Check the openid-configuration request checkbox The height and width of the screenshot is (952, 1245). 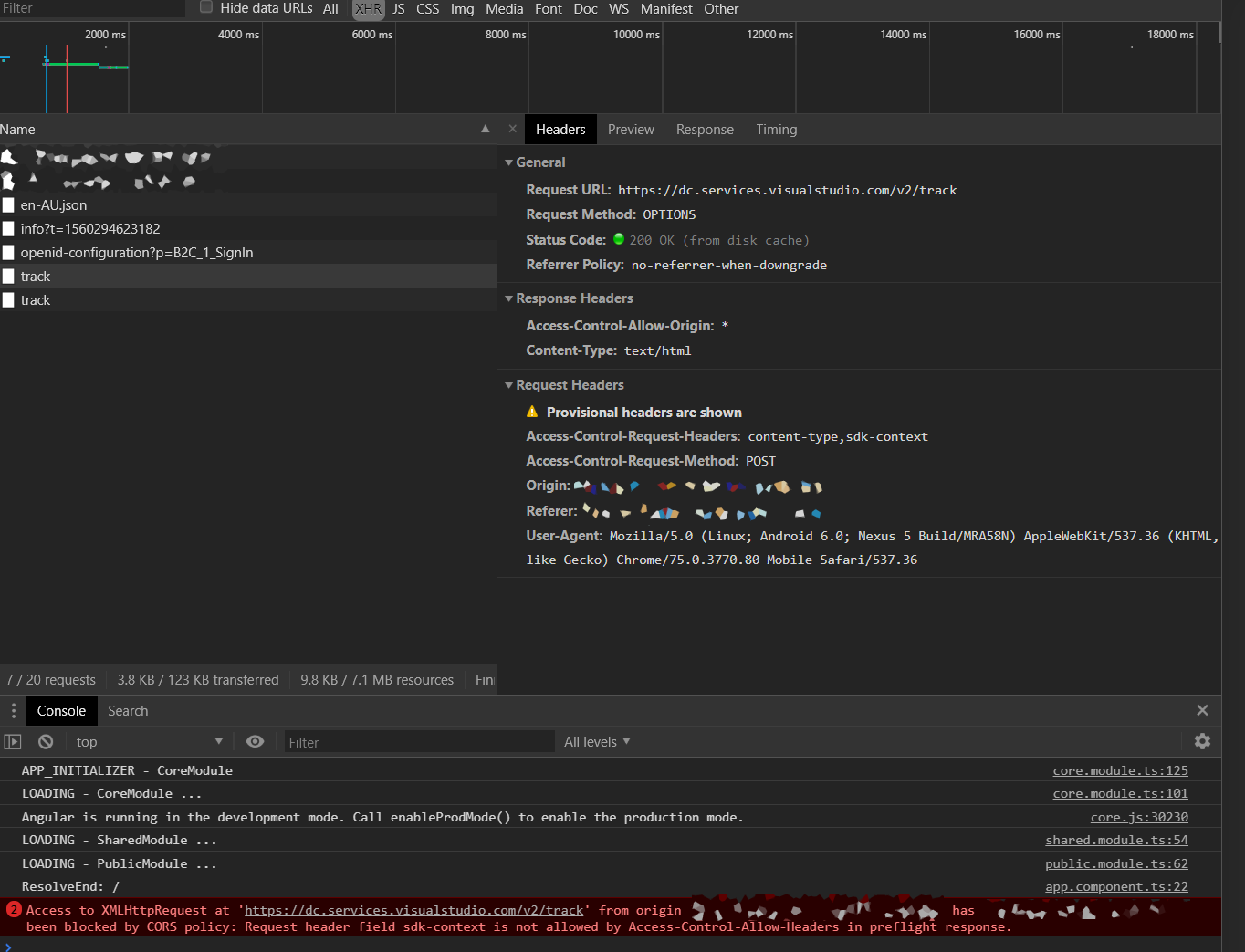click(9, 253)
